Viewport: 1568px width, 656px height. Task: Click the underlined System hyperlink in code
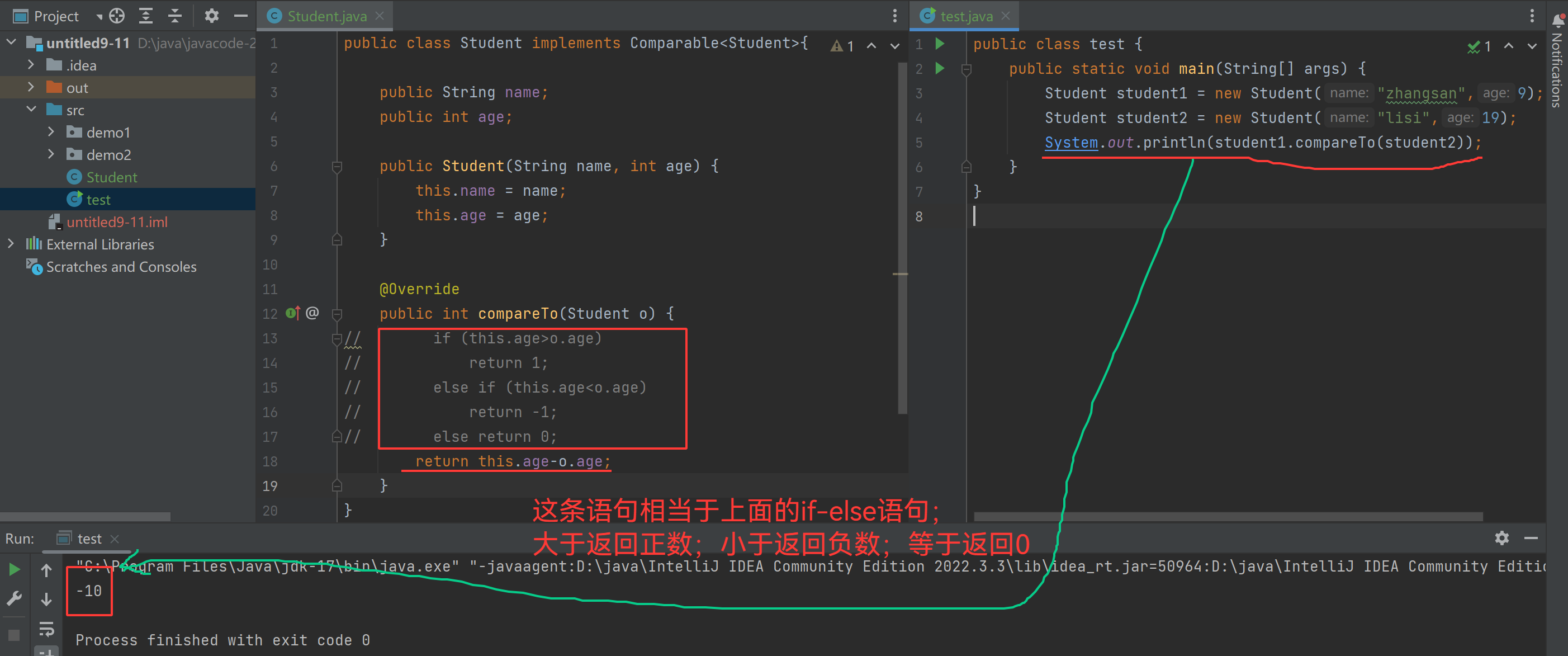tap(1070, 142)
